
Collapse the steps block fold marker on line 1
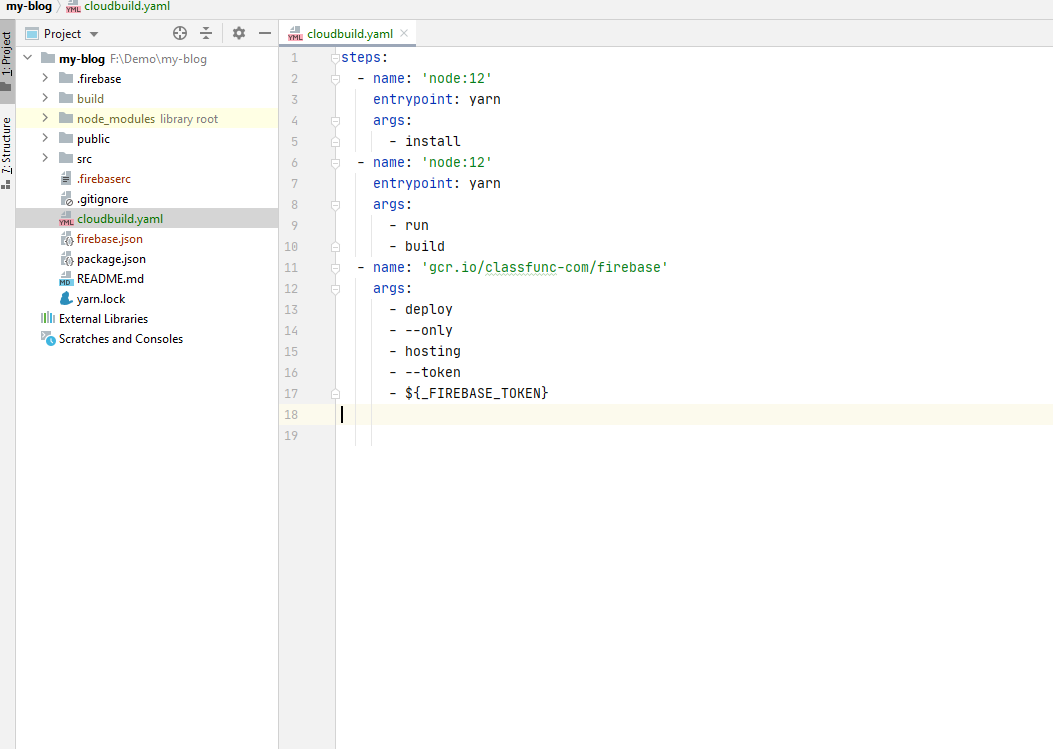(x=336, y=58)
